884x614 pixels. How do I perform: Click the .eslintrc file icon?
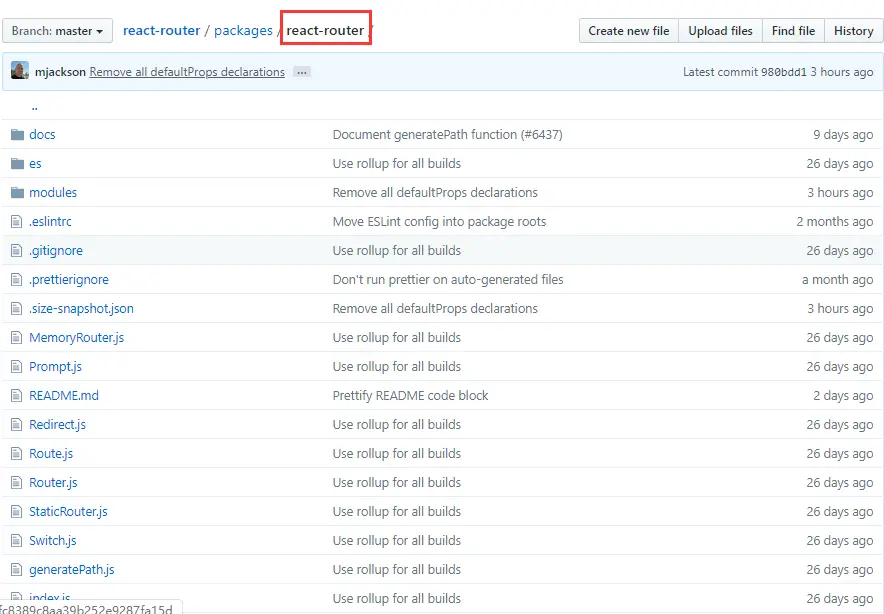[x=17, y=222]
